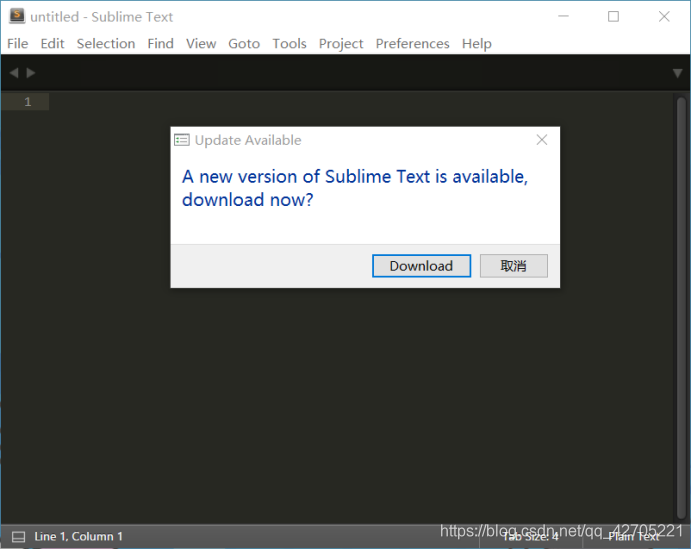
Task: Open the Preferences menu
Action: pyautogui.click(x=412, y=44)
